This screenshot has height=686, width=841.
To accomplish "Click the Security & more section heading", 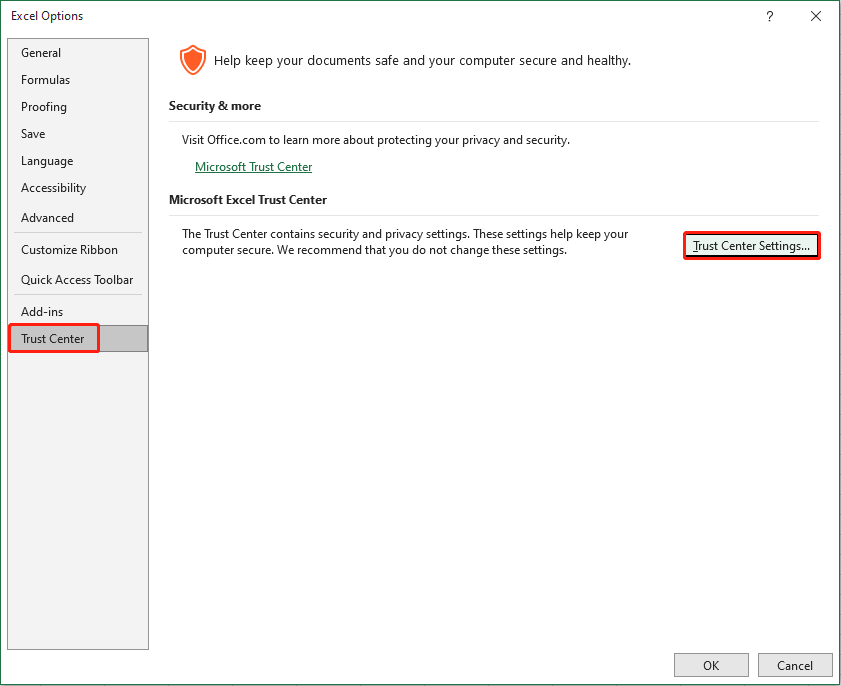I will pos(215,106).
